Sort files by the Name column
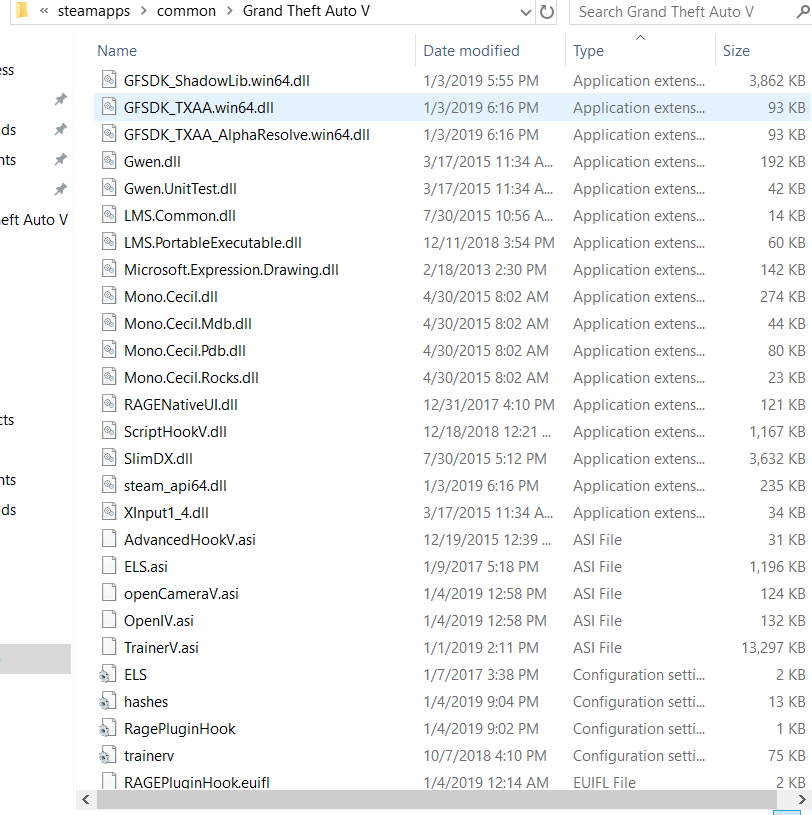Screen dimensions: 812x815 pos(117,50)
